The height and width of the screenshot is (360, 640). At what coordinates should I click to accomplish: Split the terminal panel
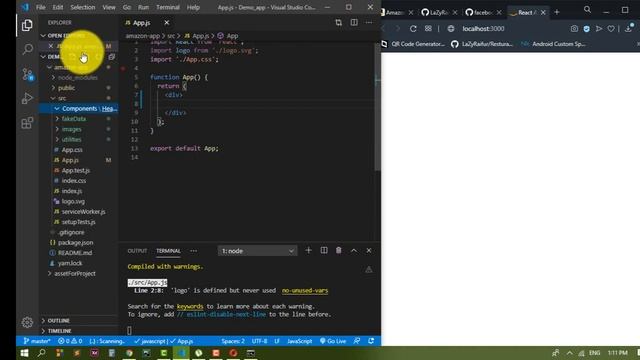point(324,250)
